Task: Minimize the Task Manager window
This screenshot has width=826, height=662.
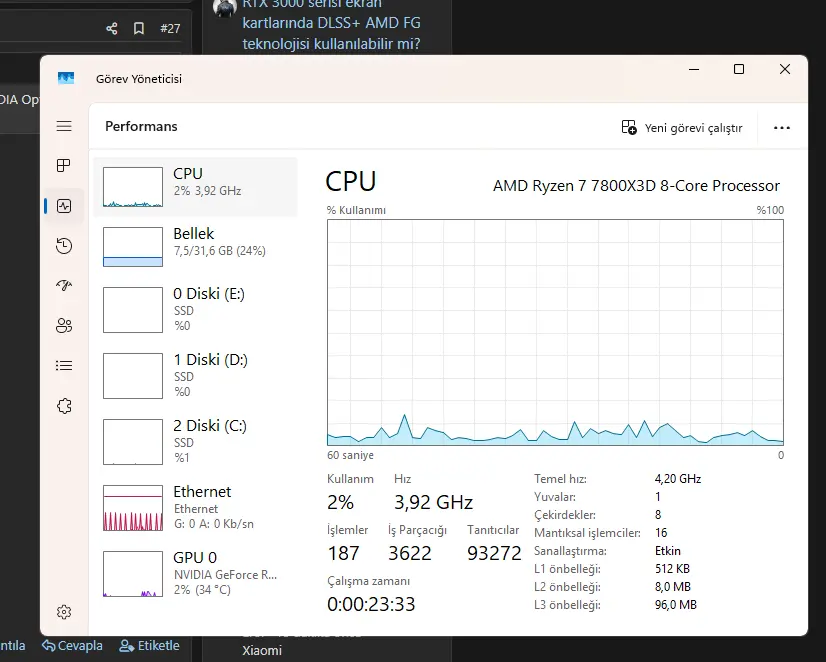Action: coord(694,69)
